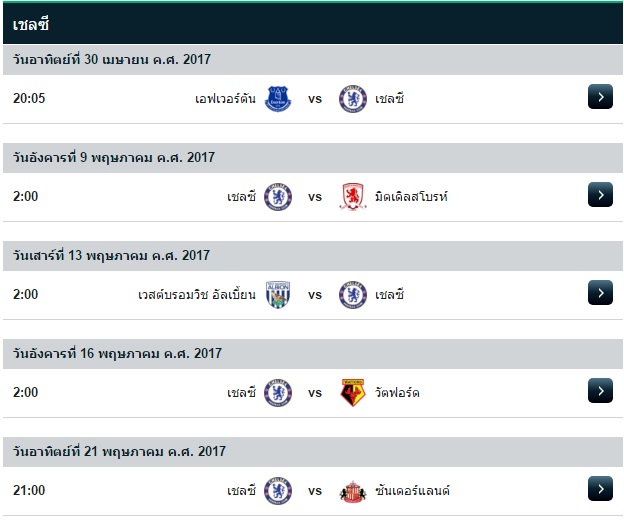Click the 30 เมษายน 2017 date header
This screenshot has width=624, height=520.
(x=111, y=60)
